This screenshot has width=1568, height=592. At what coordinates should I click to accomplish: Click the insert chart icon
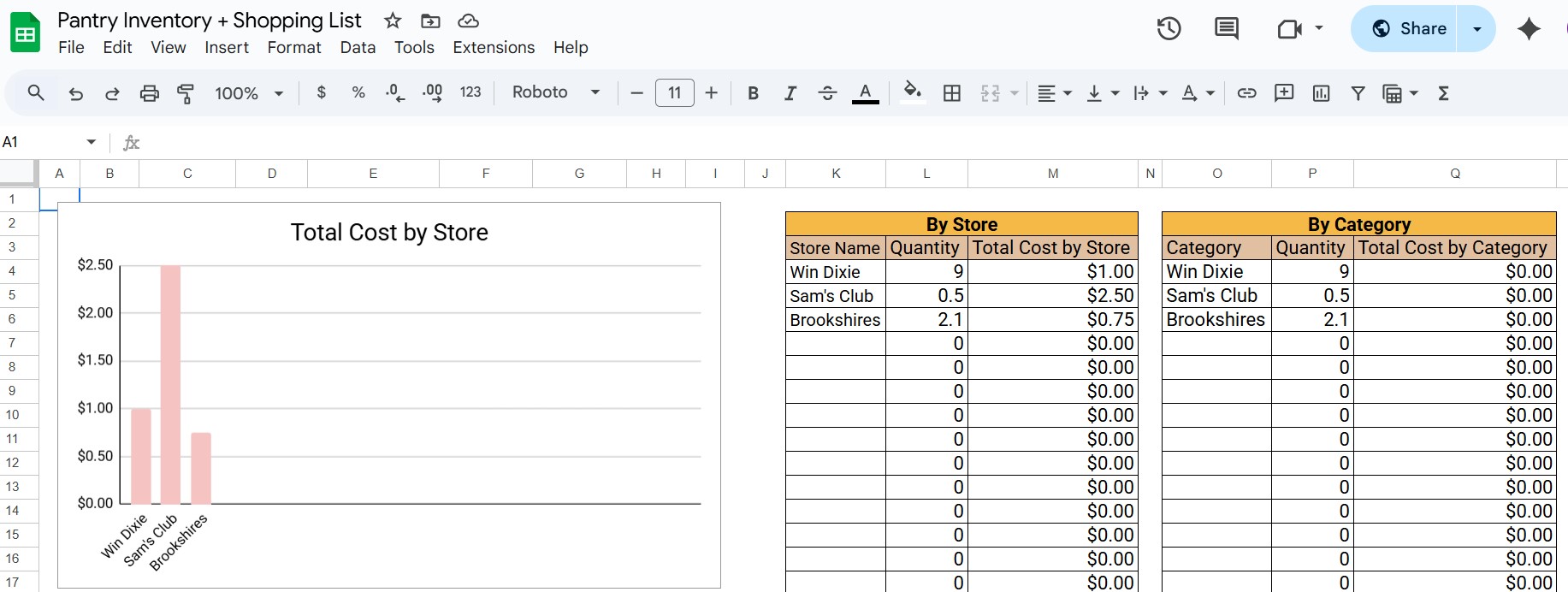click(1321, 93)
